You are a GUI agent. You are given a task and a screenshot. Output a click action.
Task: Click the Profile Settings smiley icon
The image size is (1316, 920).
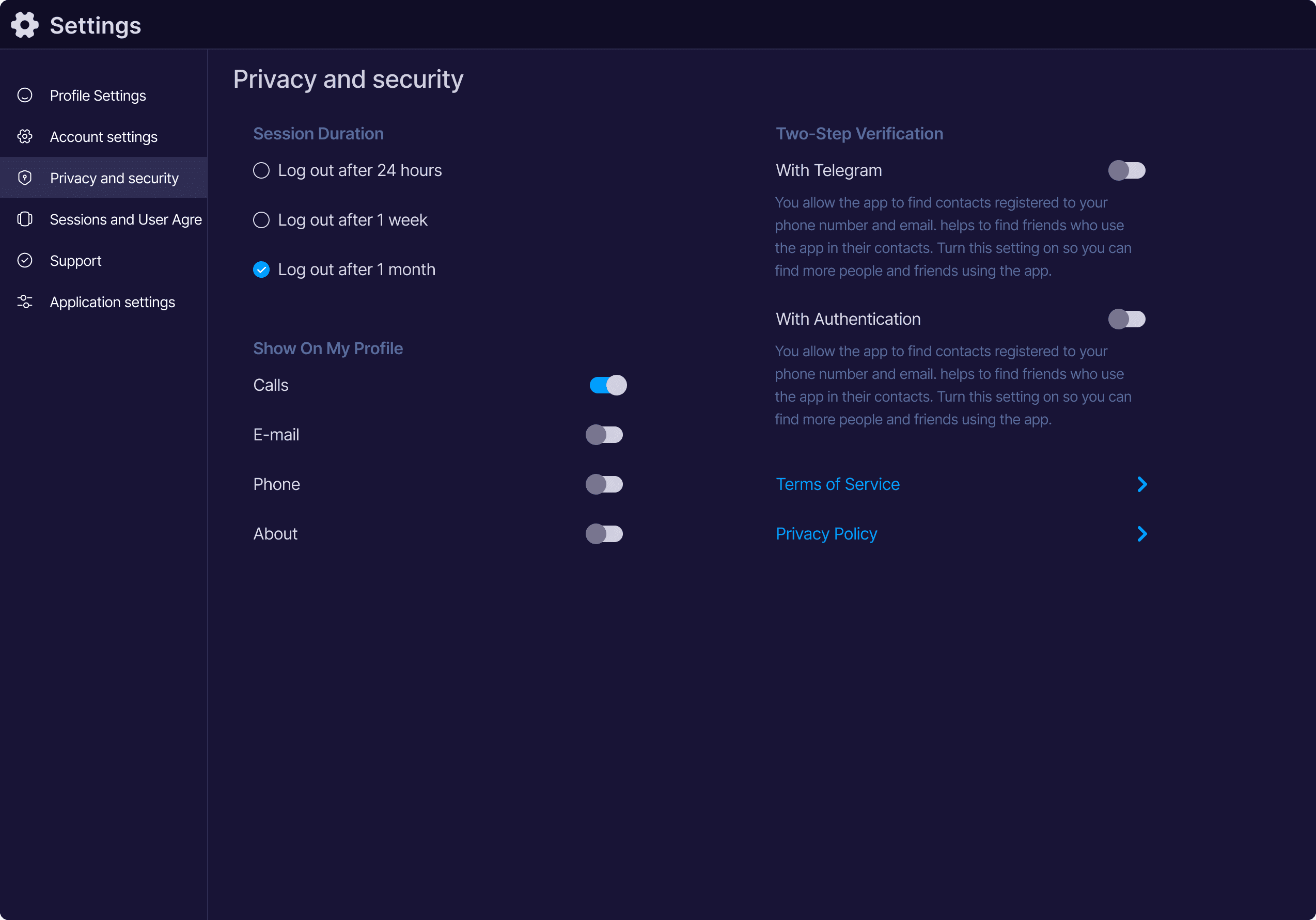[x=25, y=95]
